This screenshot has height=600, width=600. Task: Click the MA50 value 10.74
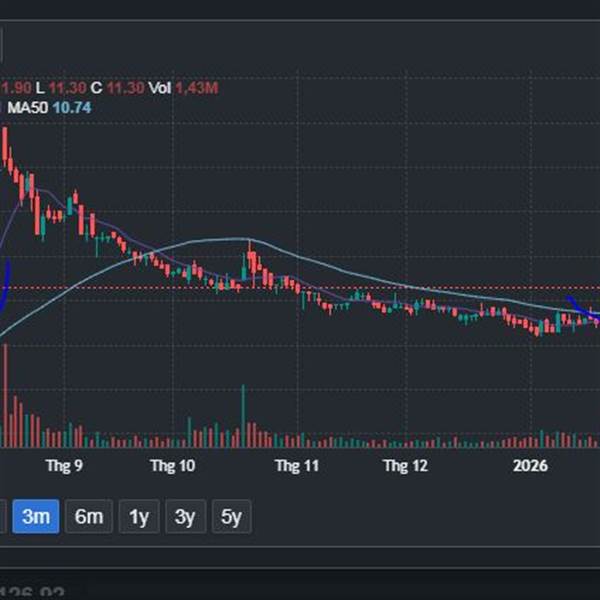pyautogui.click(x=72, y=107)
